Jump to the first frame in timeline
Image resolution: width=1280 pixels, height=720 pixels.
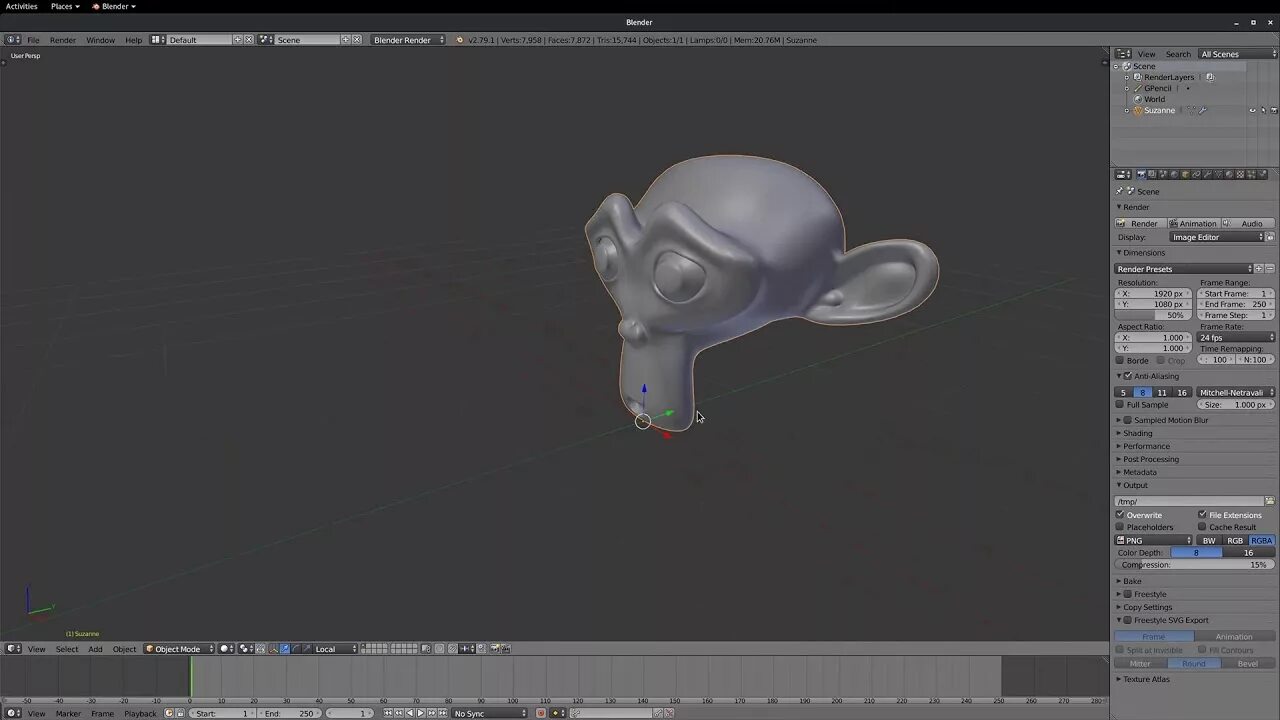pos(388,713)
